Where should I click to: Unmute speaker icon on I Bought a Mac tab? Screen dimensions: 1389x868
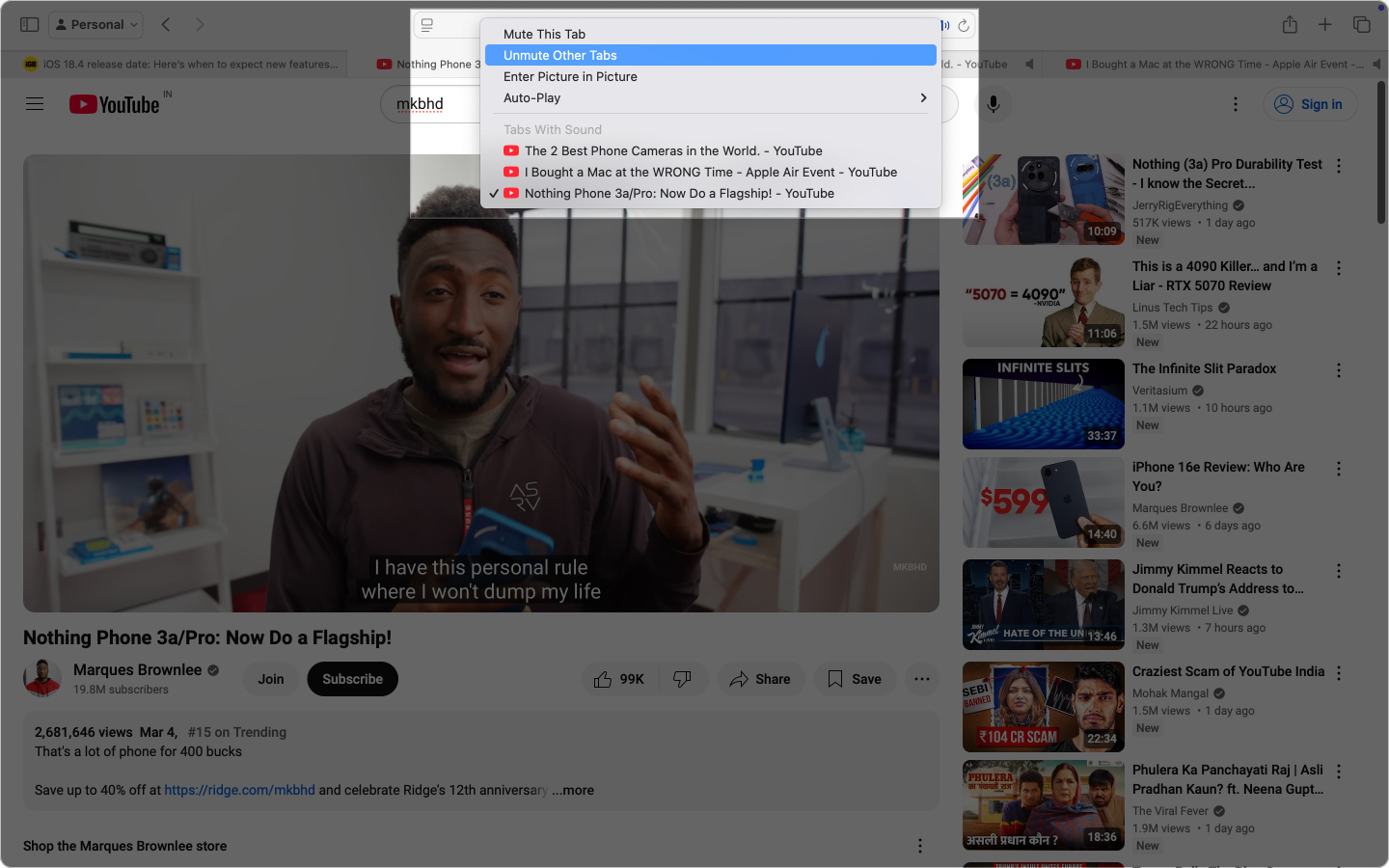1376,65
